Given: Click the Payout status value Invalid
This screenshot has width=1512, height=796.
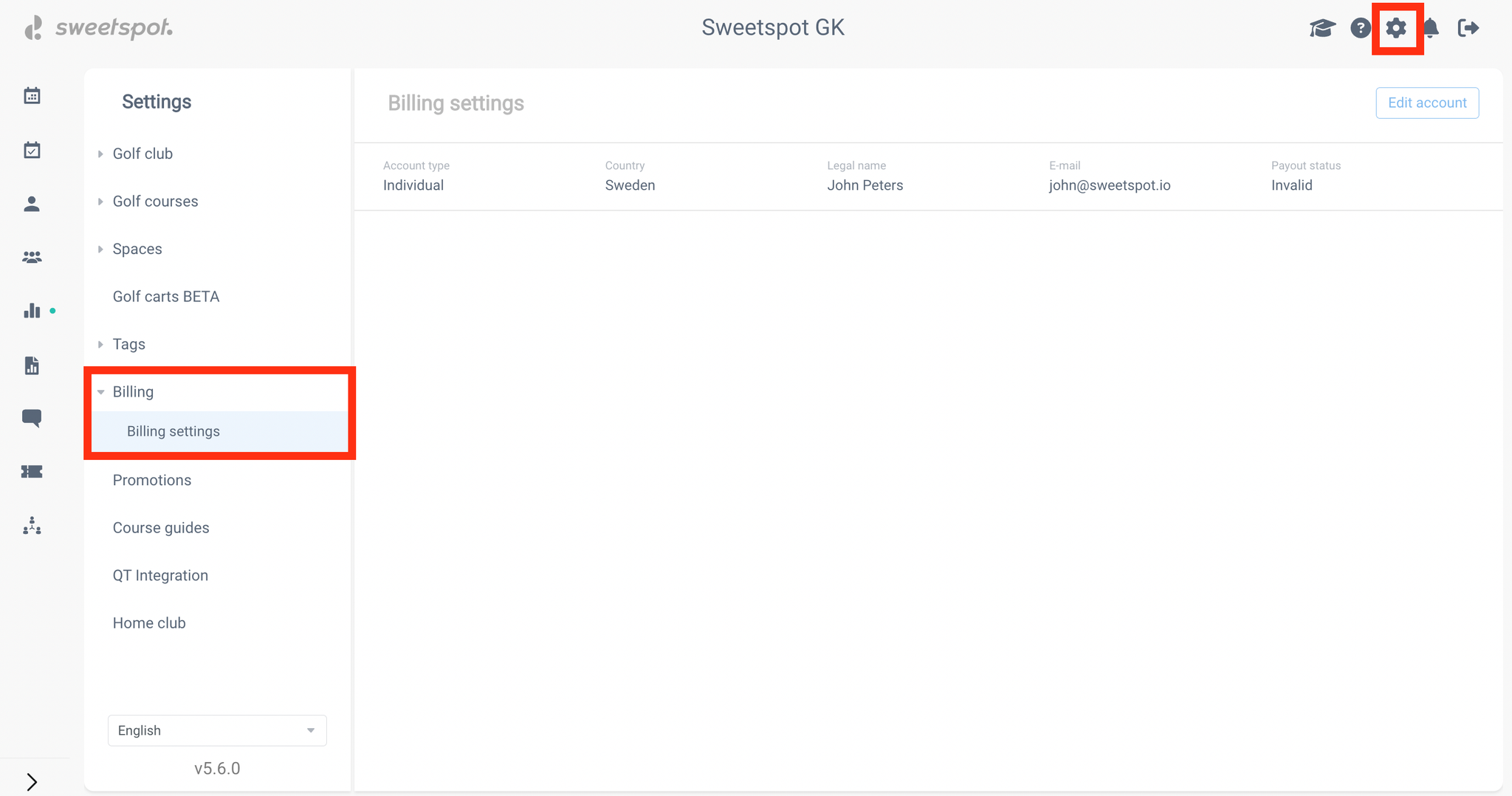Looking at the screenshot, I should click(1292, 185).
